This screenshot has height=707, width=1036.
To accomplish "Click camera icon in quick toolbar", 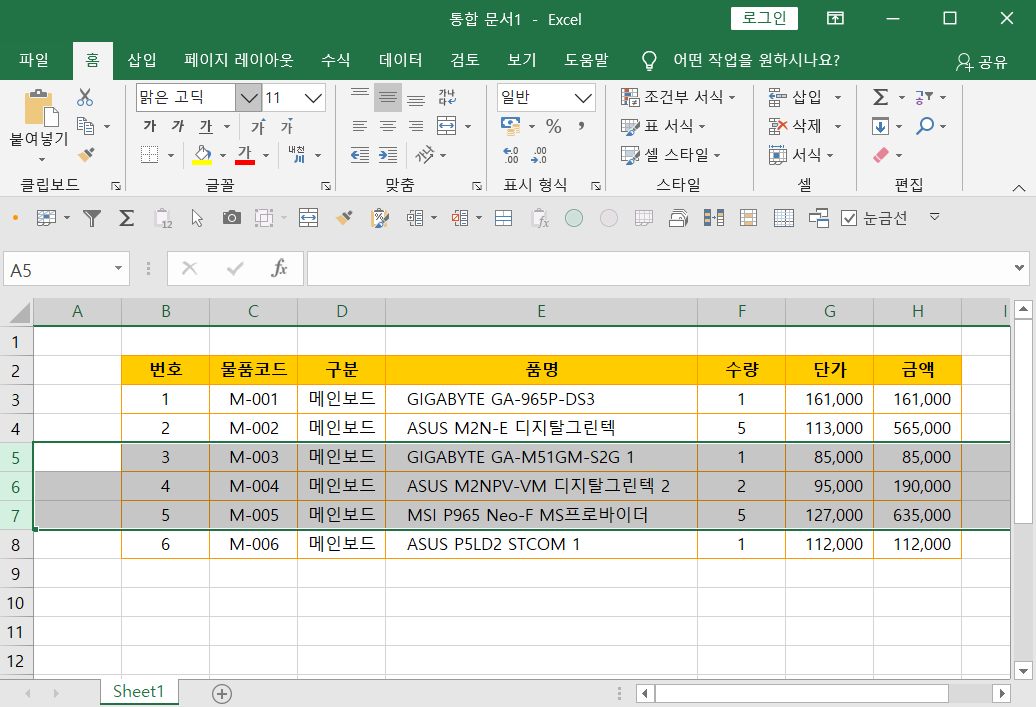I will click(x=231, y=218).
